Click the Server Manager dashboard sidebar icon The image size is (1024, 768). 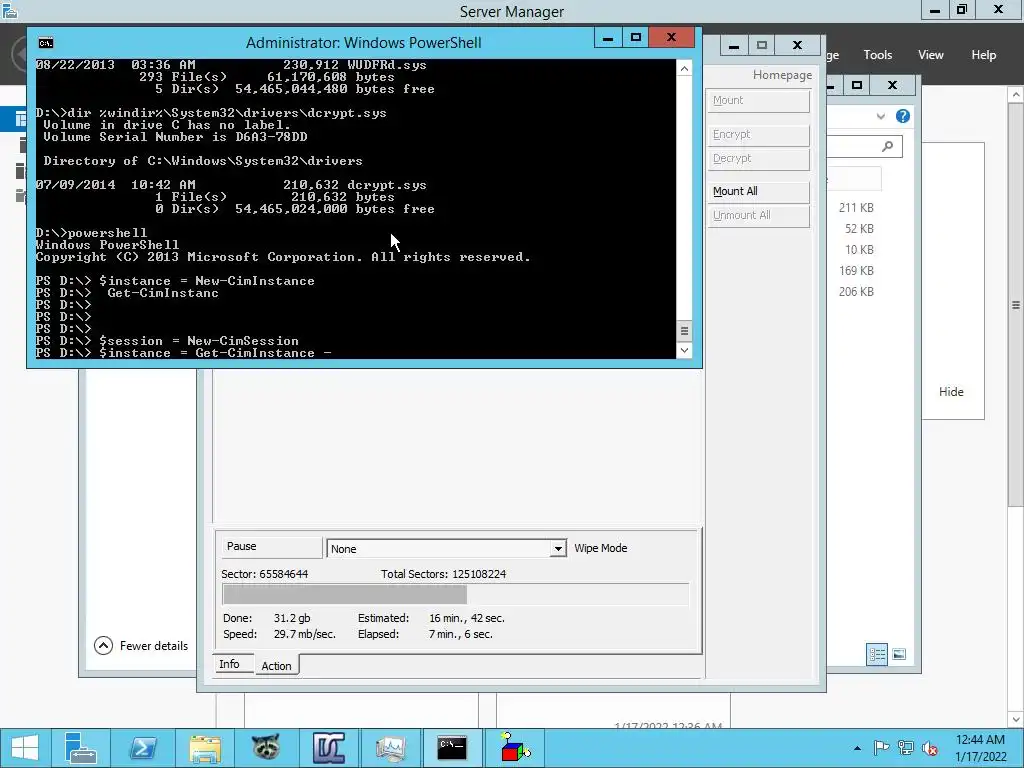(21, 119)
